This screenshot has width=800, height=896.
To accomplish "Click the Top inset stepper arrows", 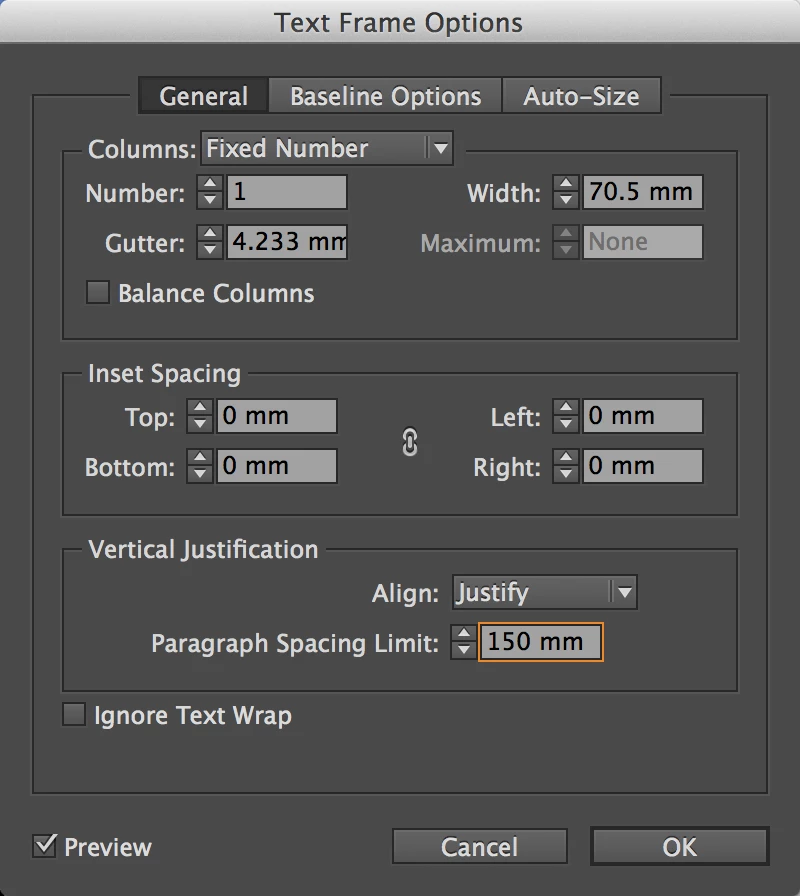I will pos(199,416).
